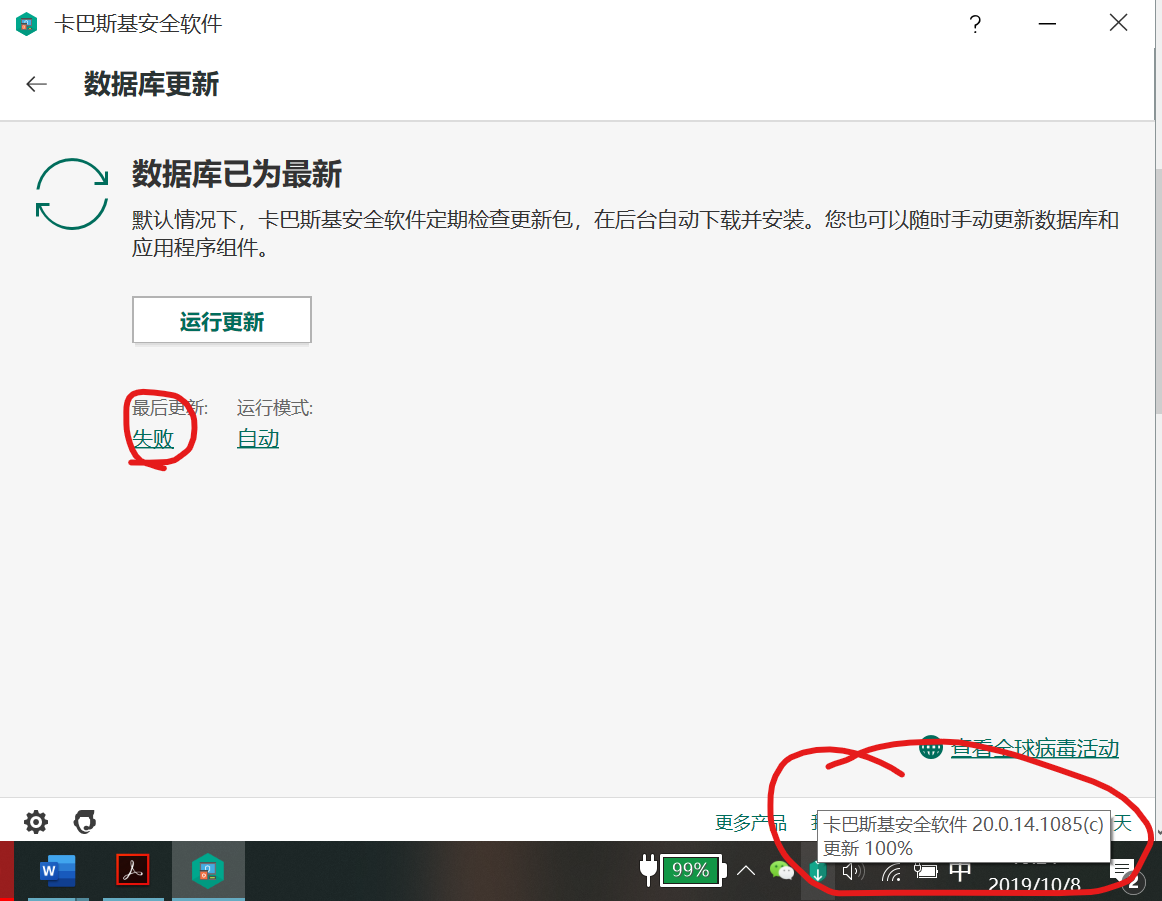Open the notification center icon

[1123, 871]
